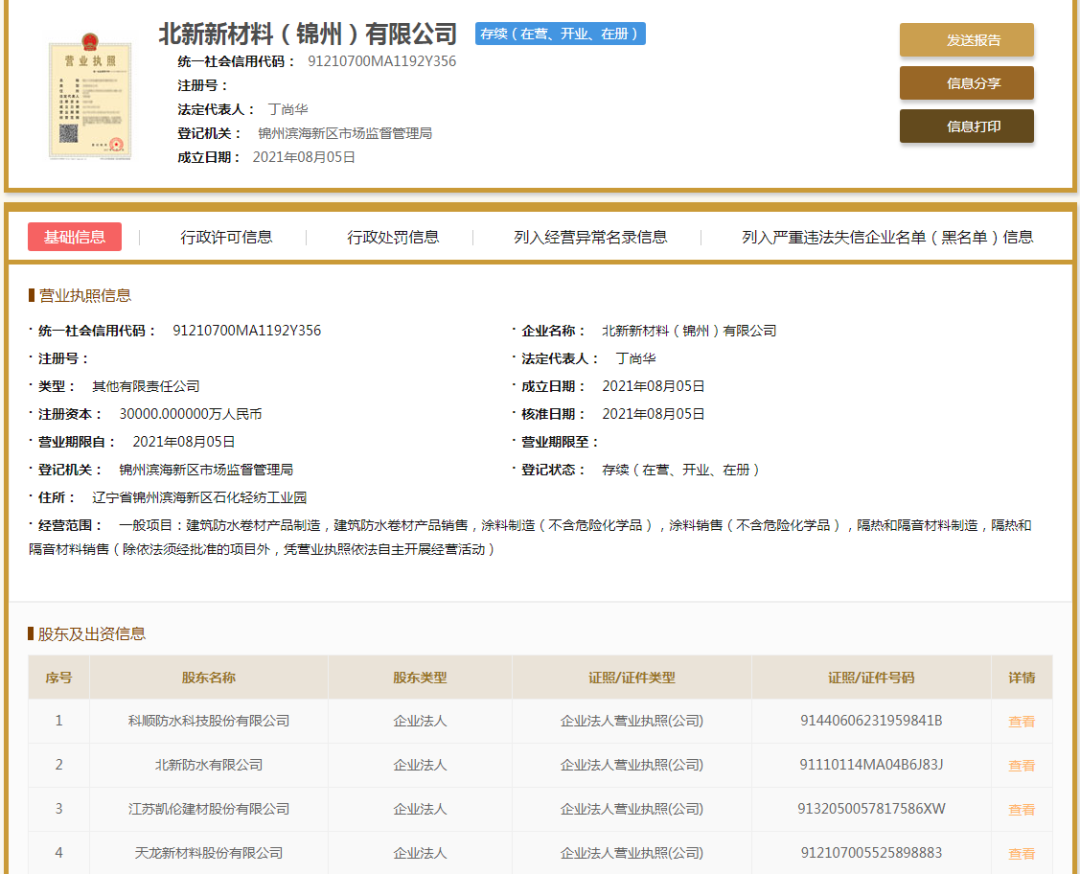Image resolution: width=1080 pixels, height=874 pixels.
Task: Click 企业法人 in the 北新防水有限公司 row
Action: tap(420, 765)
